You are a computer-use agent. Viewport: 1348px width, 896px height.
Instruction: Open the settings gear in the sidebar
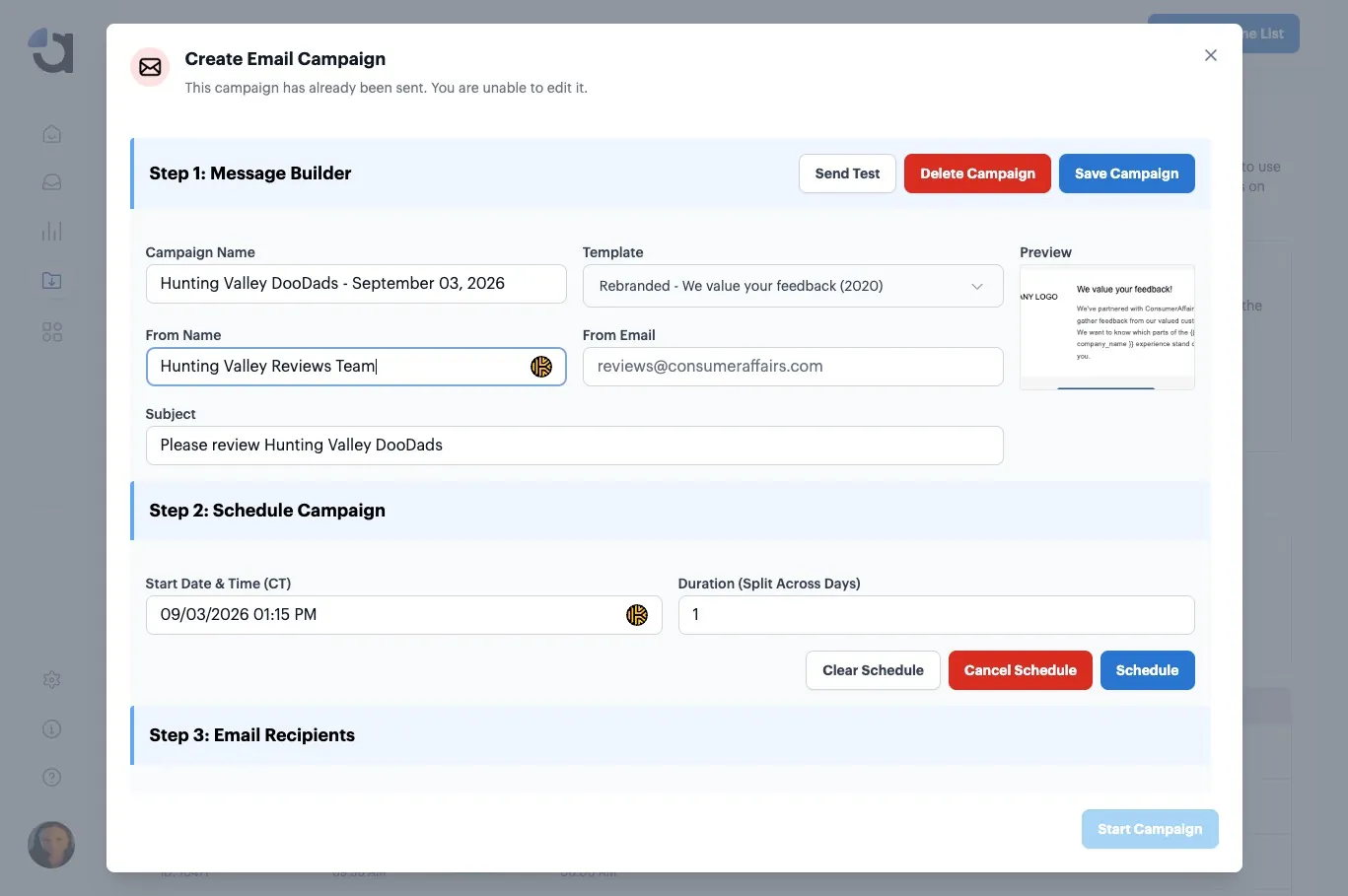[x=52, y=679]
